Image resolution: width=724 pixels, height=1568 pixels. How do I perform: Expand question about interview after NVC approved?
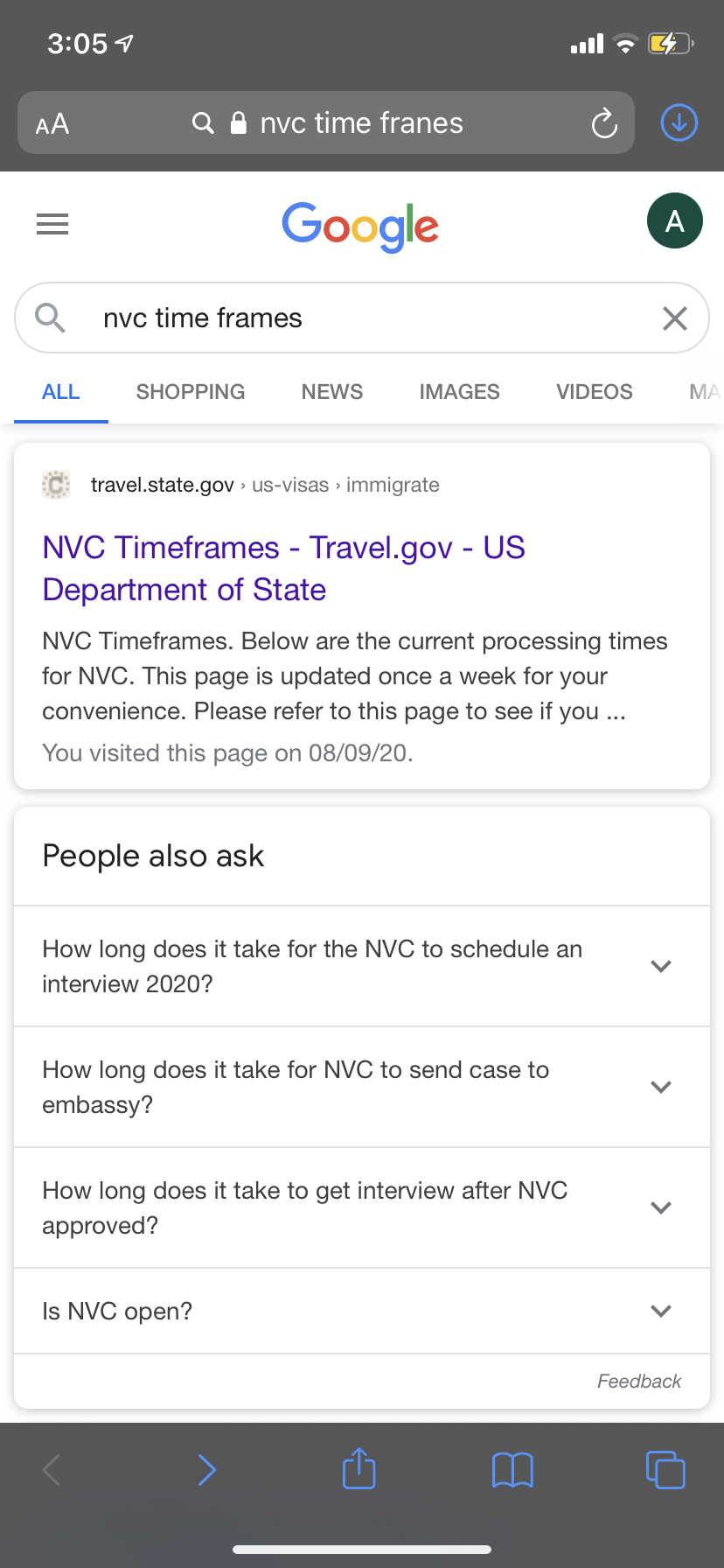pyautogui.click(x=362, y=1207)
